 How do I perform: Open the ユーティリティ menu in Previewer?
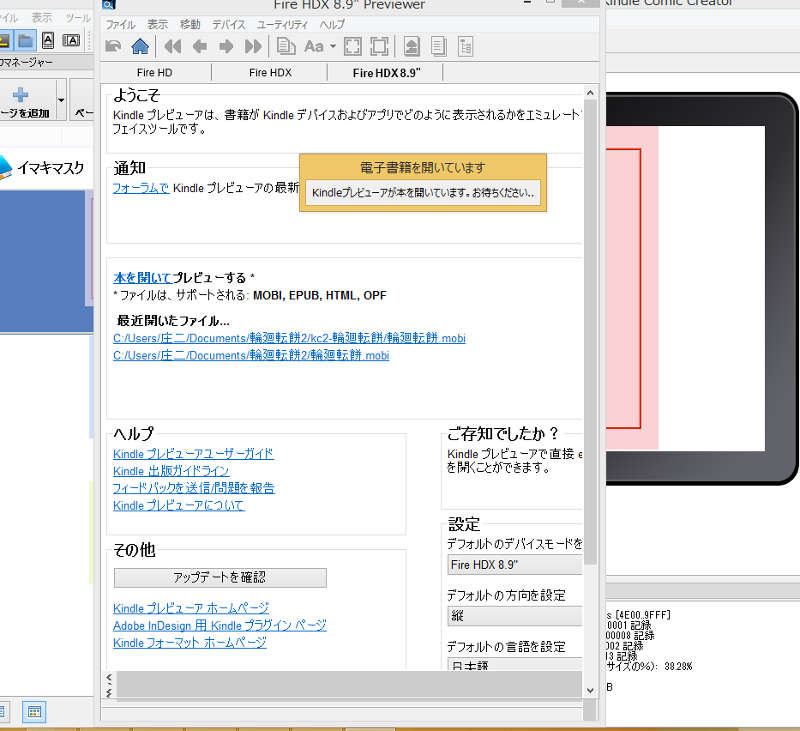(282, 24)
